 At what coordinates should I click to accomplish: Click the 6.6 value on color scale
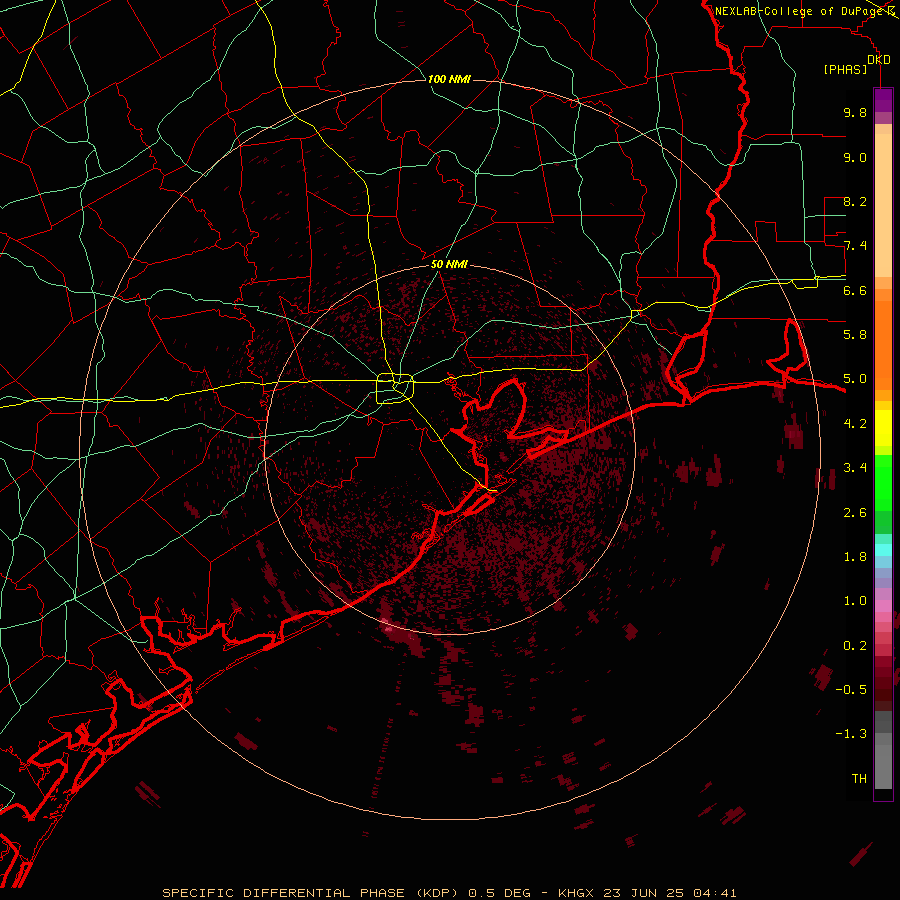[x=855, y=290]
